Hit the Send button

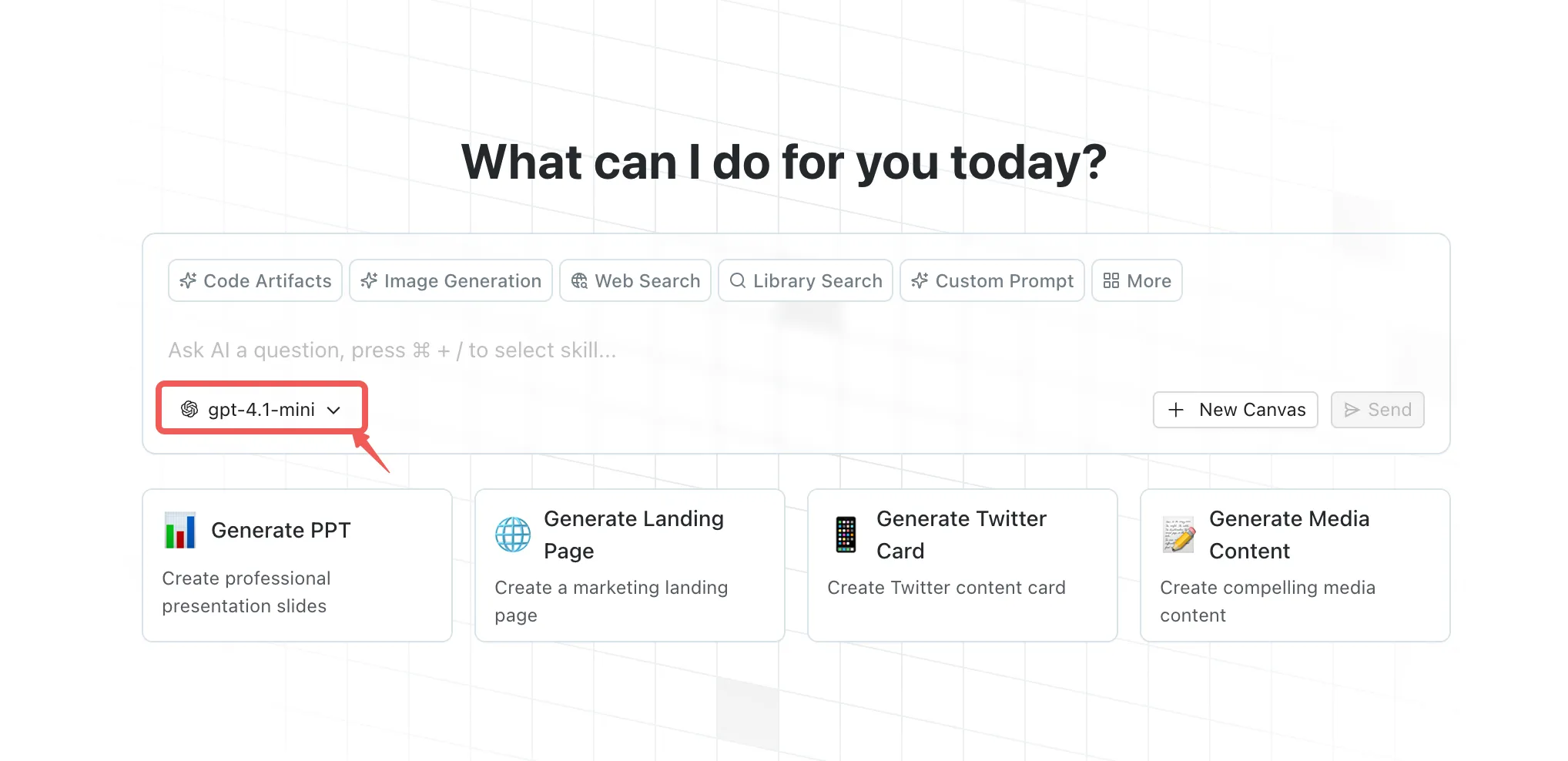[x=1378, y=410]
